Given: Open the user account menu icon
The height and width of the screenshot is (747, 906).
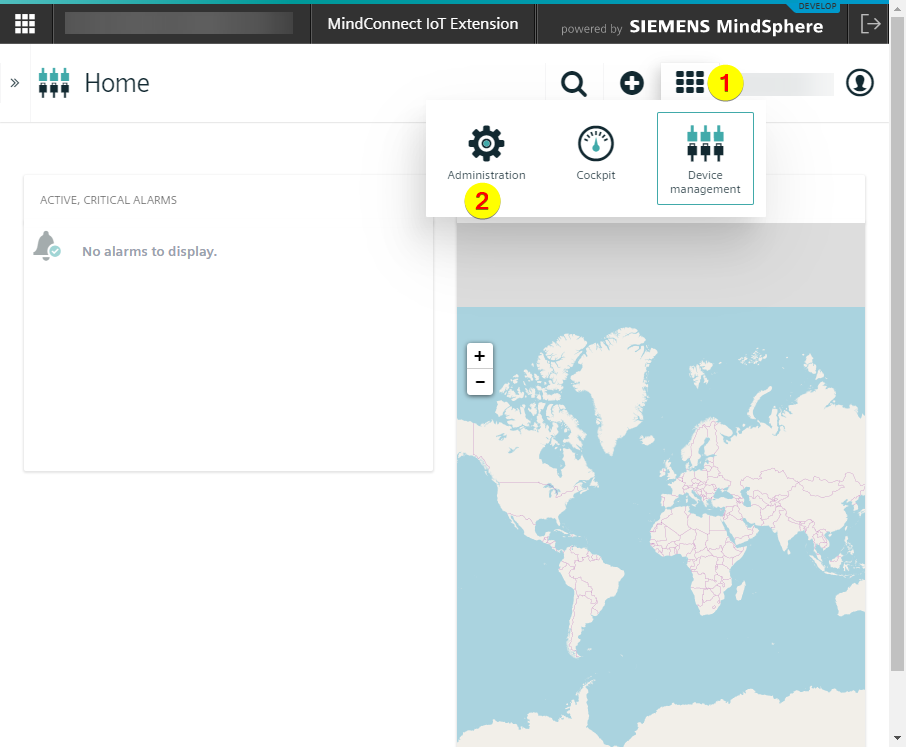Looking at the screenshot, I should 859,83.
